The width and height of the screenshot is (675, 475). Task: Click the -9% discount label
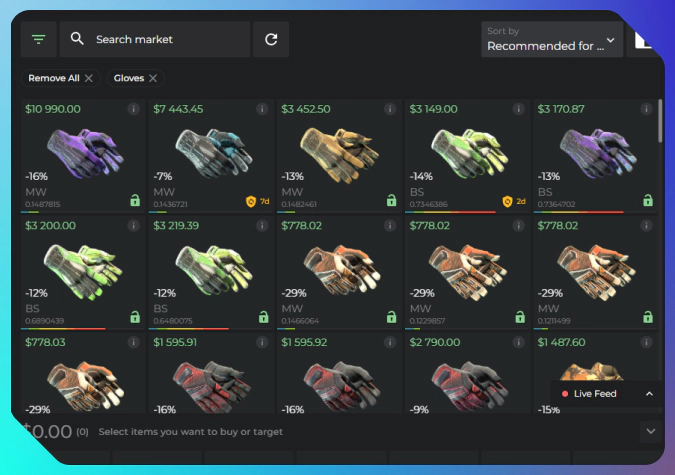419,410
